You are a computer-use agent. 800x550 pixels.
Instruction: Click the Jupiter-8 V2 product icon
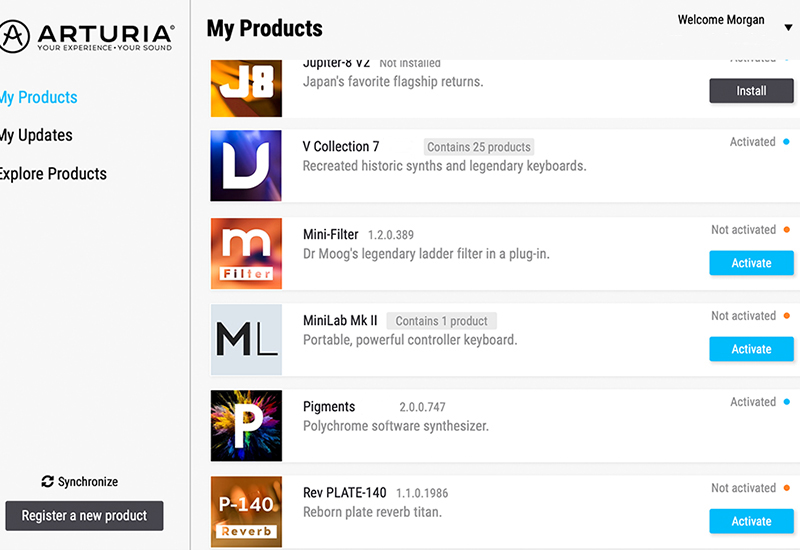(246, 88)
